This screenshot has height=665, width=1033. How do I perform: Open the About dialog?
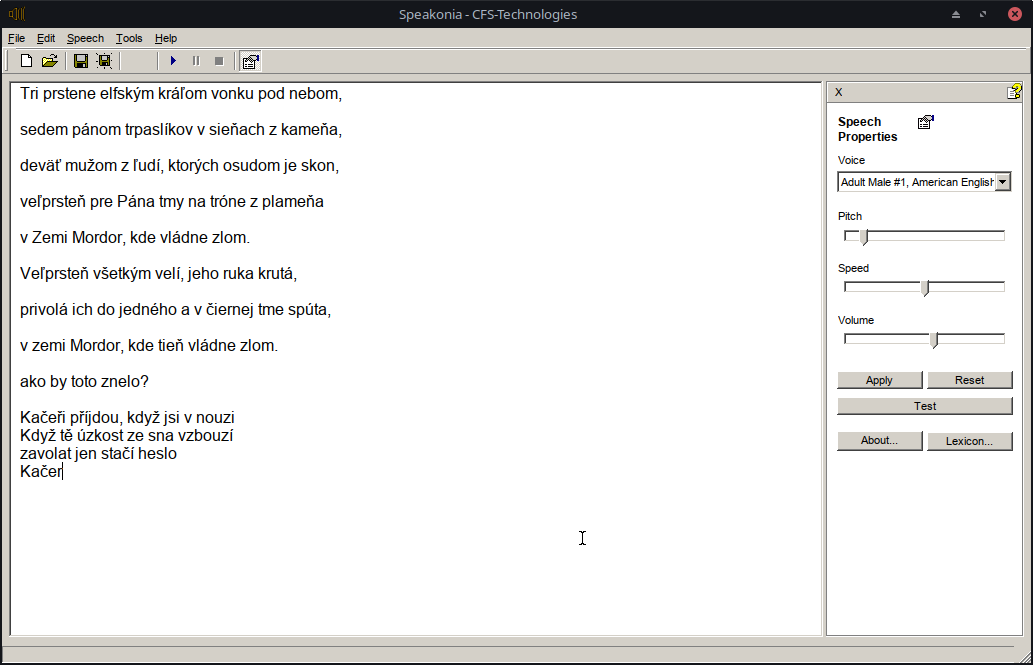point(879,441)
